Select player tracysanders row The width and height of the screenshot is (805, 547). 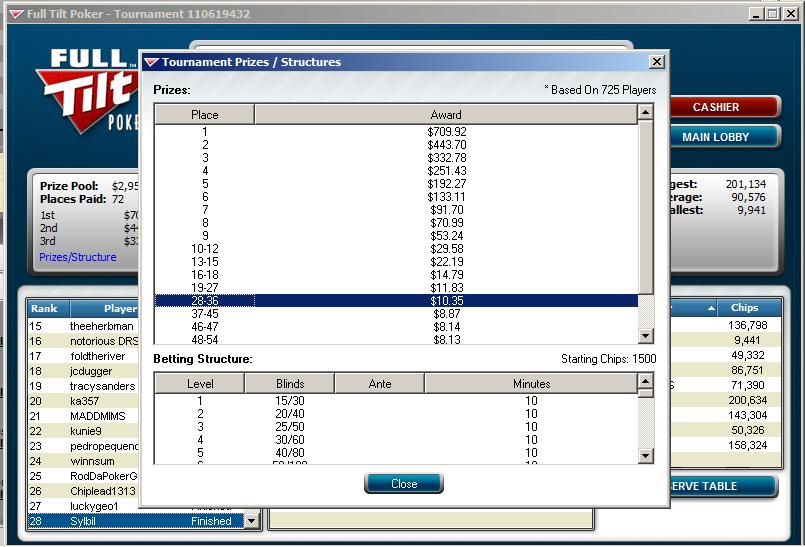(84, 386)
